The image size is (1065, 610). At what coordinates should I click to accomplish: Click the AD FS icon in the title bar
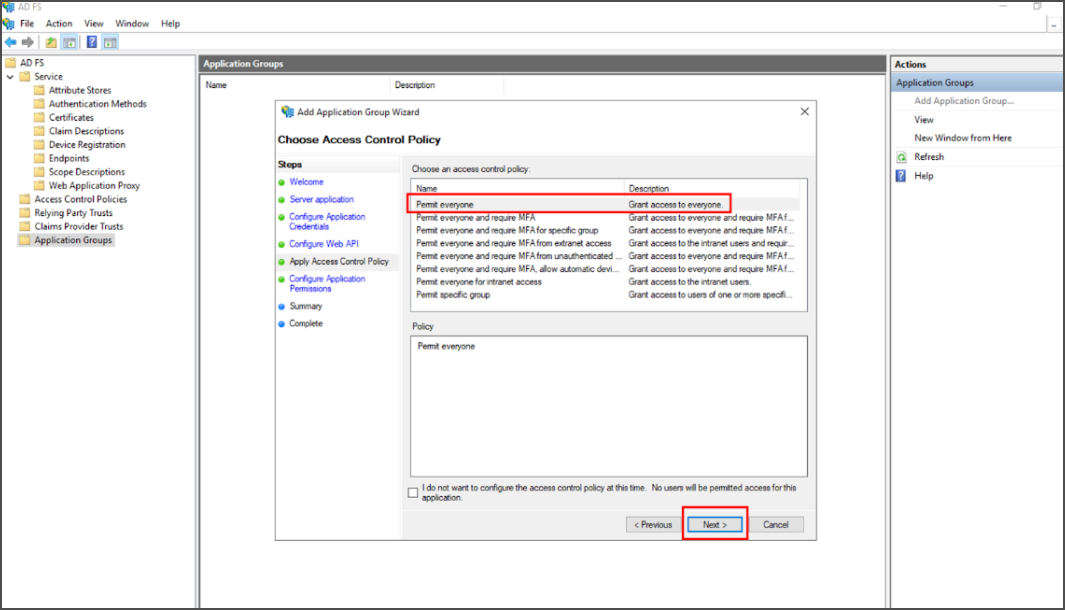pyautogui.click(x=9, y=6)
